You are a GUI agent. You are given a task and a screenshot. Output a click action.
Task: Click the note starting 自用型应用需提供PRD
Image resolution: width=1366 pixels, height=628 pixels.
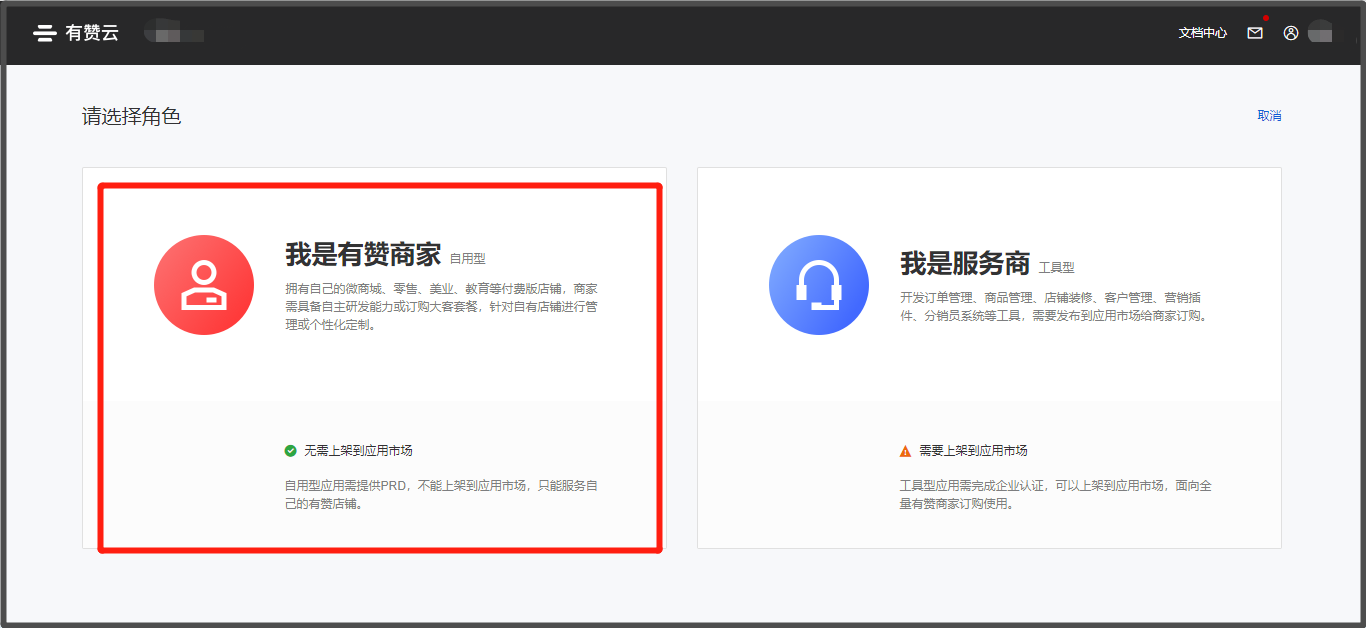[441, 495]
